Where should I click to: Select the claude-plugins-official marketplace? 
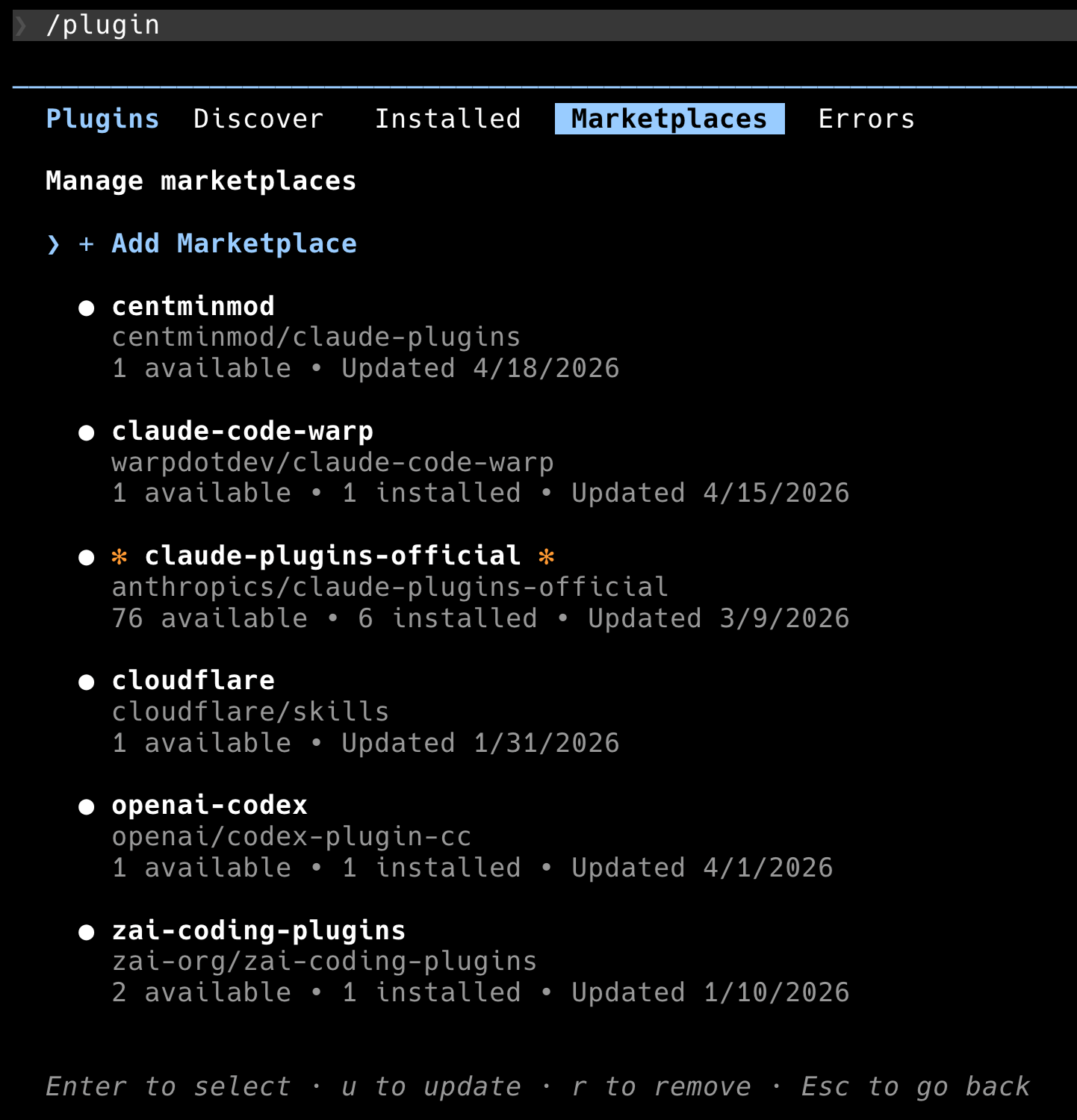point(332,556)
